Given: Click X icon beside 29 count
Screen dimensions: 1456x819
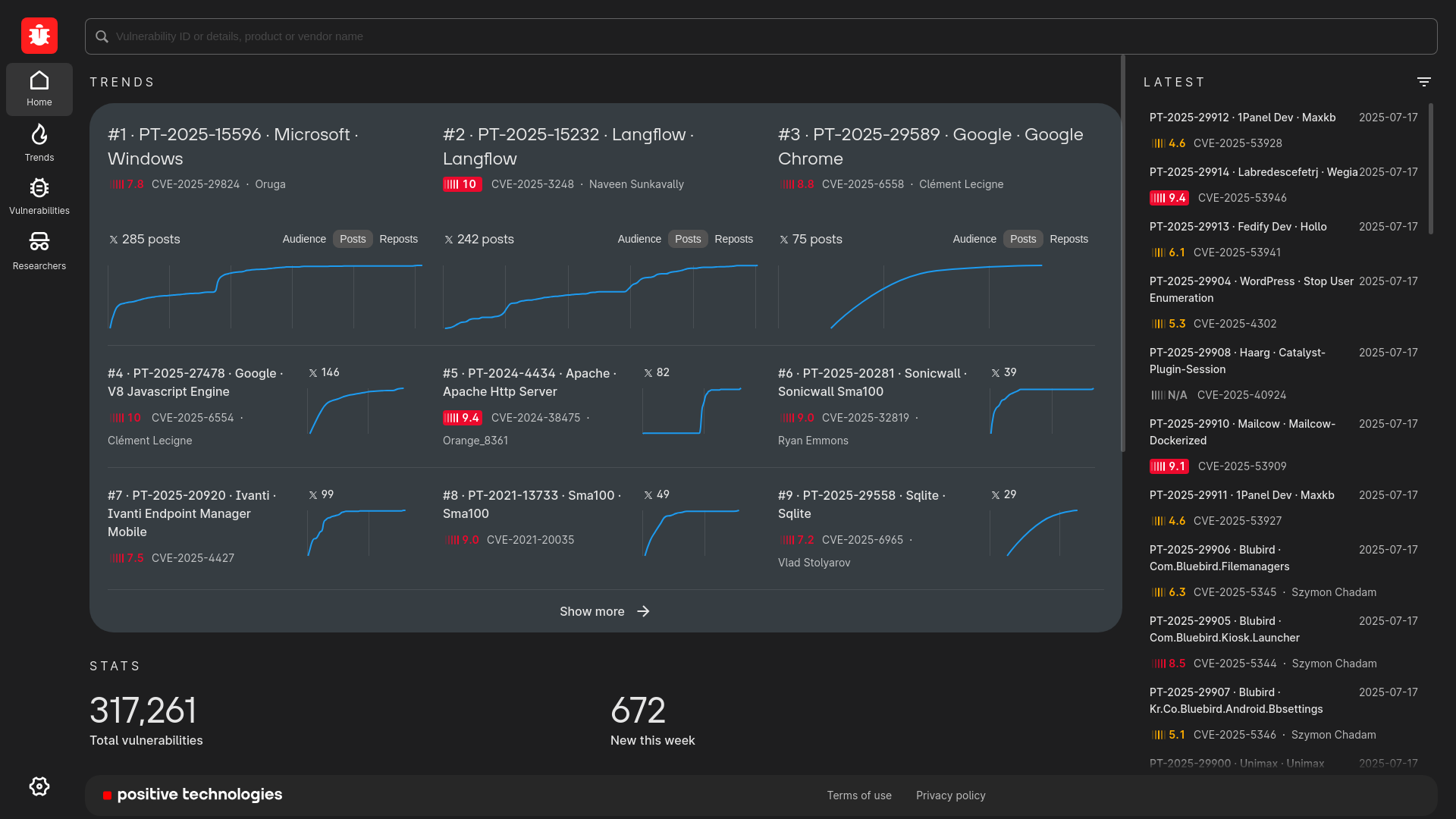Looking at the screenshot, I should 996,495.
